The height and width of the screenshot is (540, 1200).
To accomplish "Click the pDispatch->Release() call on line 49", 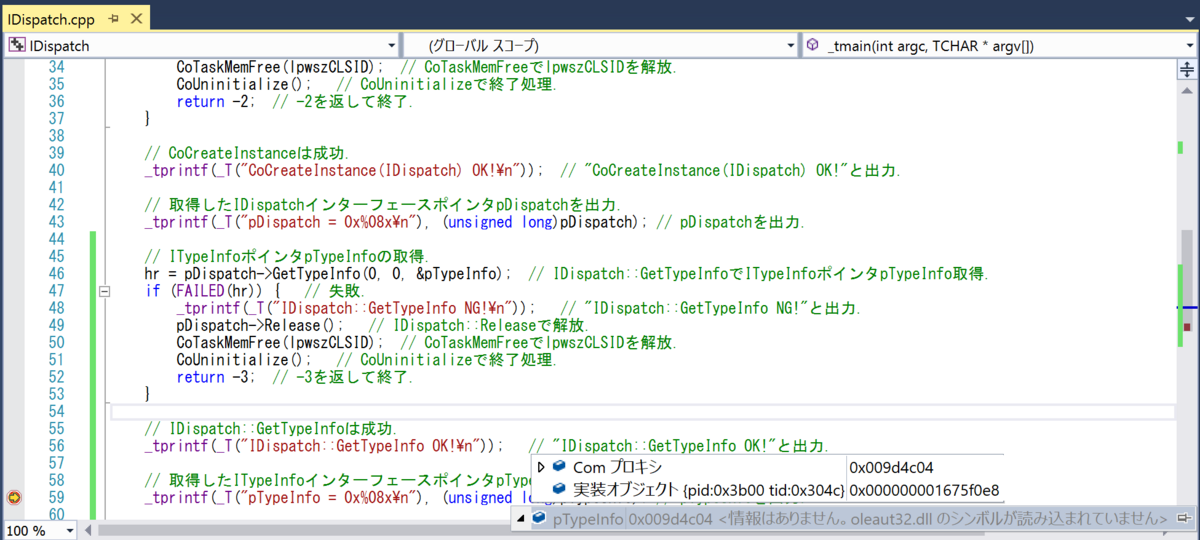I will (260, 326).
